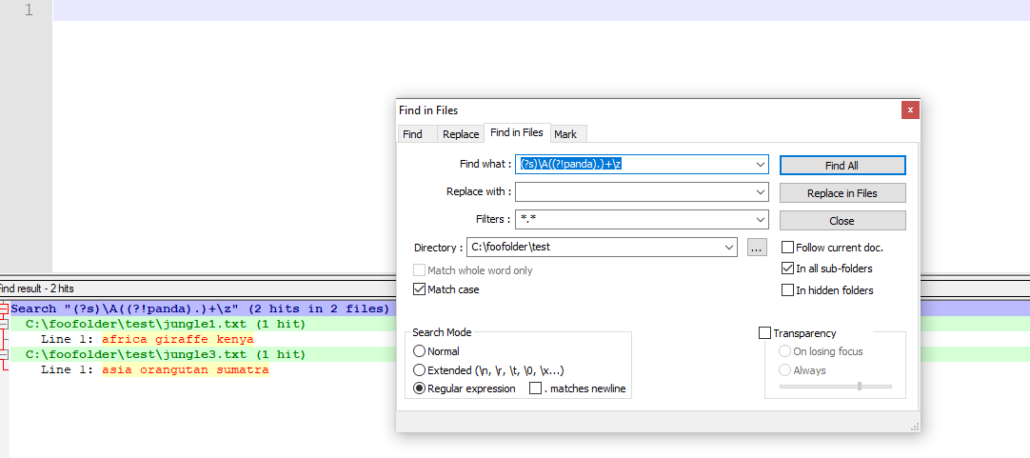
Task: Disable the Match case checkbox
Action: (x=420, y=290)
